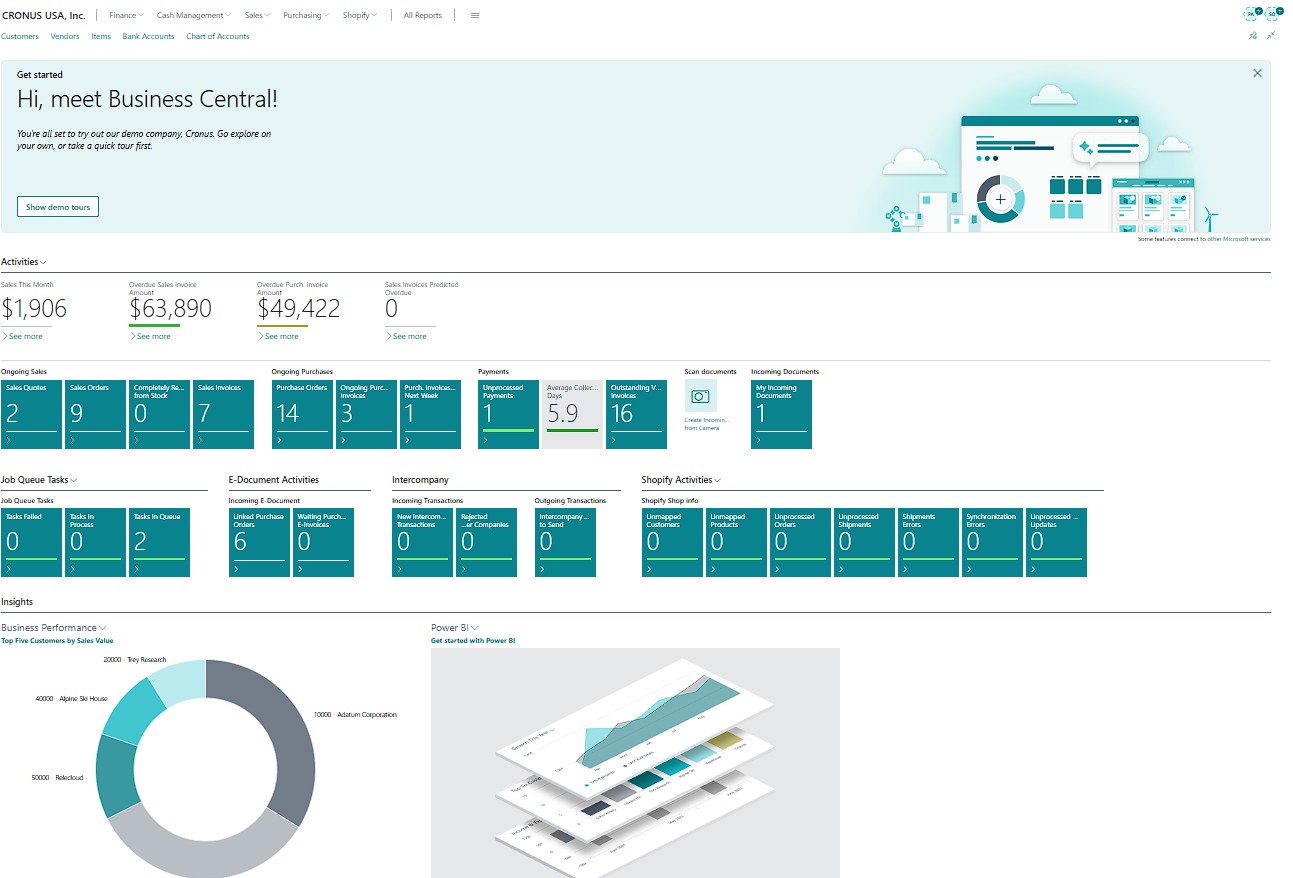Screen dimensions: 1293x878
Task: Close the Get started banner
Action: [1257, 73]
